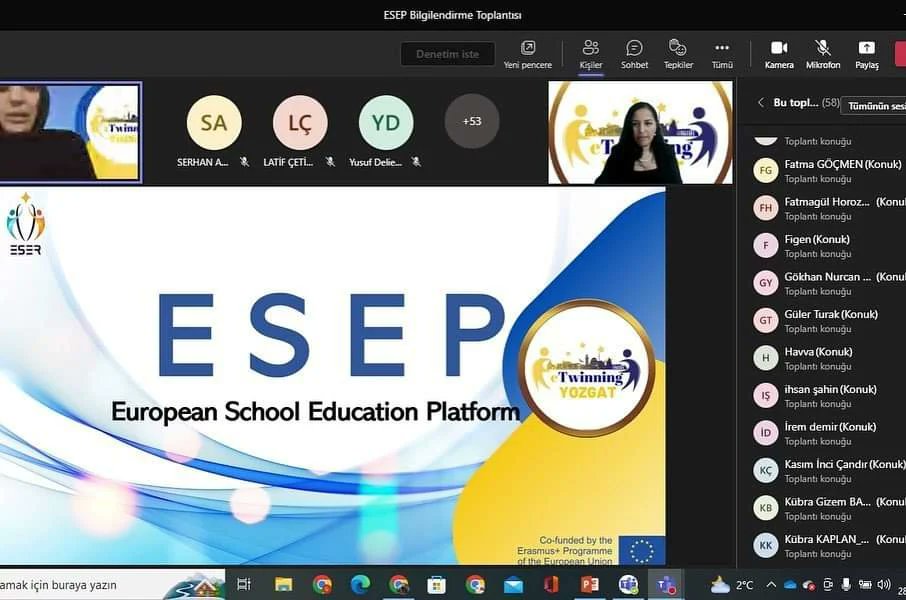Click the Windows taskbar search box
906x600 pixels.
(x=113, y=585)
